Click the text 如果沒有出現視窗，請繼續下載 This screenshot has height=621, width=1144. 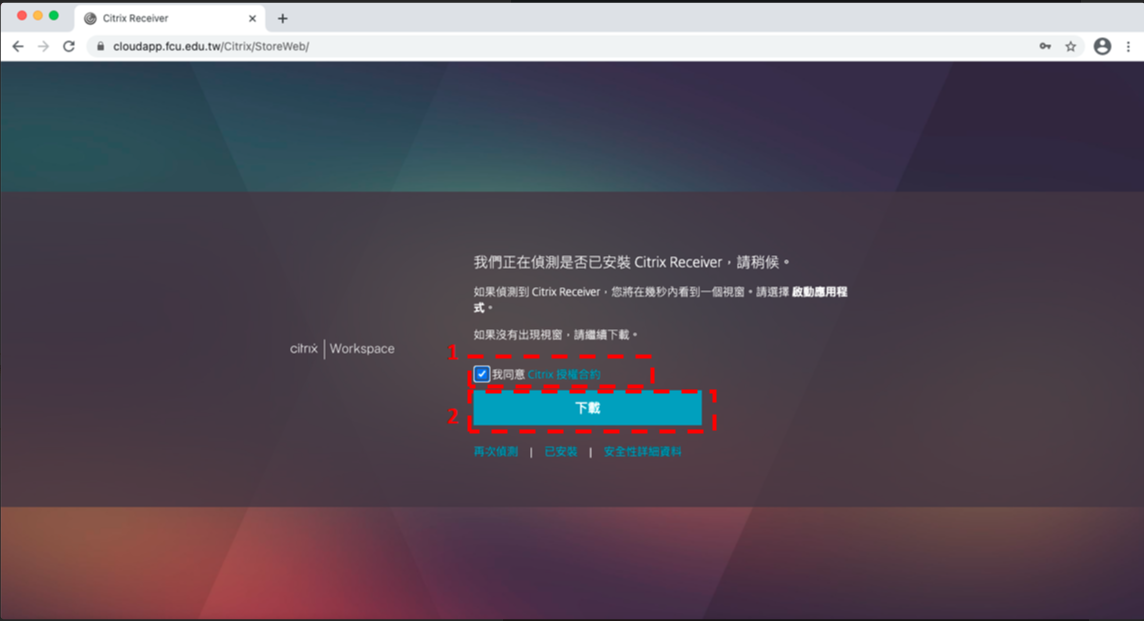click(556, 335)
